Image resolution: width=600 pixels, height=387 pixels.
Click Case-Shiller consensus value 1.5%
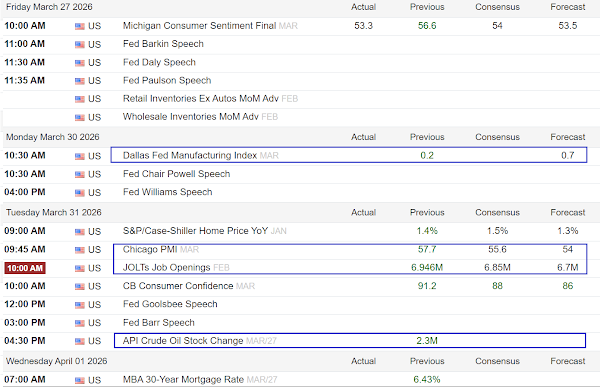(497, 231)
